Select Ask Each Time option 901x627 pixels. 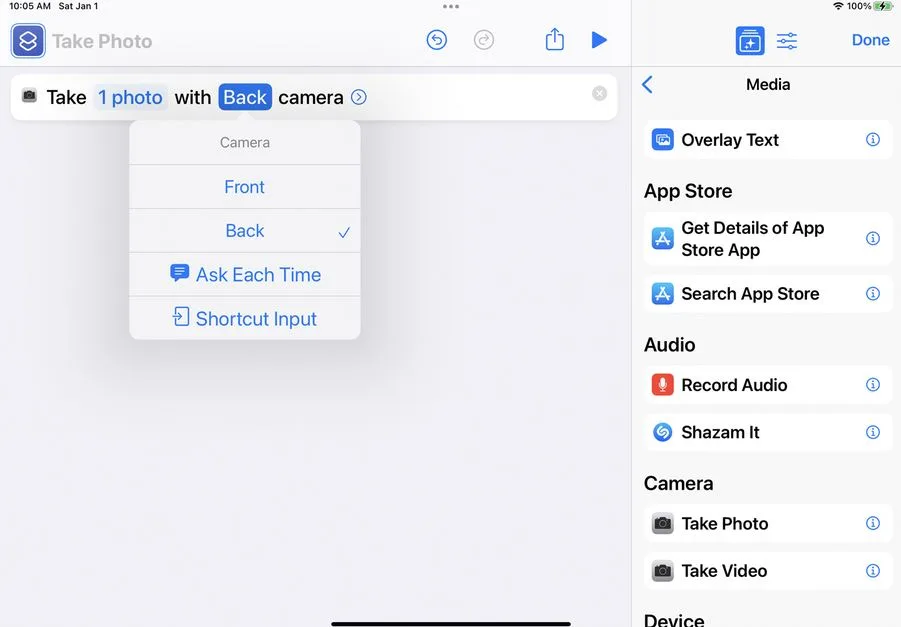pyautogui.click(x=245, y=275)
